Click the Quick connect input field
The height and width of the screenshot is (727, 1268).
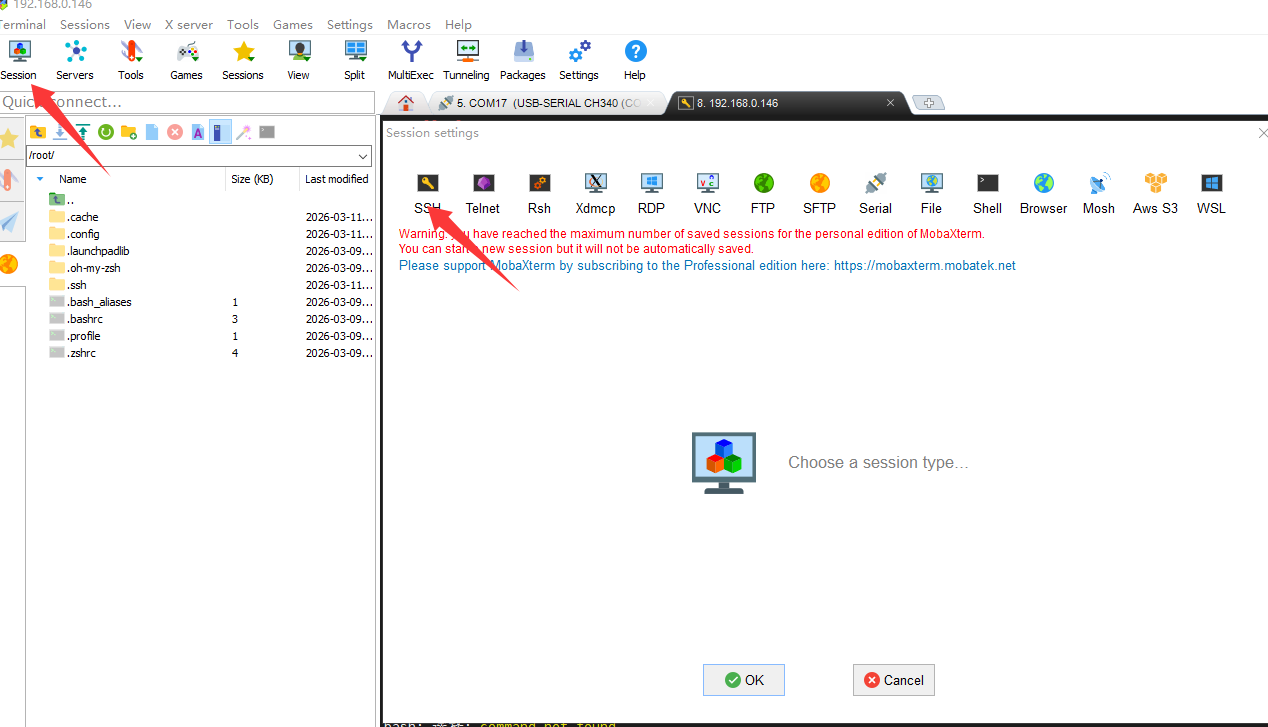click(x=187, y=102)
